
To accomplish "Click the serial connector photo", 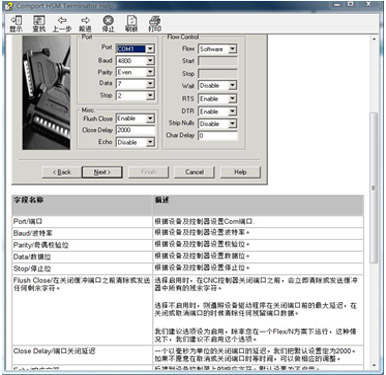I will pyautogui.click(x=46, y=92).
